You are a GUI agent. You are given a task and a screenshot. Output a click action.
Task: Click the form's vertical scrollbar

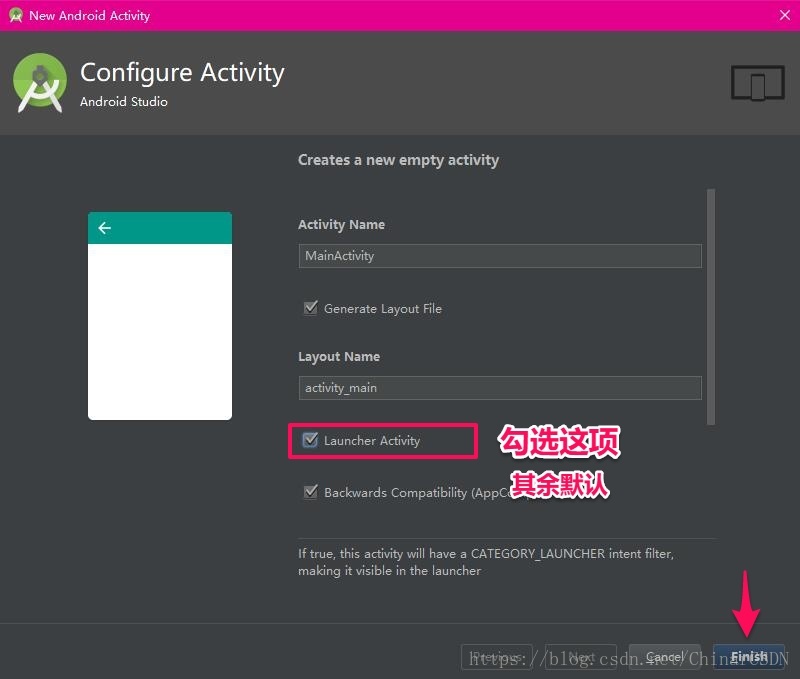coord(711,307)
